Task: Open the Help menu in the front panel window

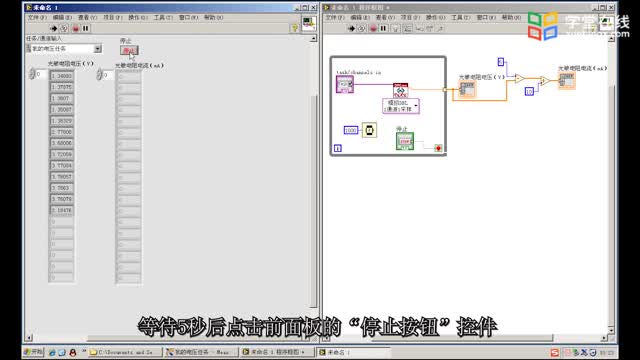Action: click(x=213, y=18)
